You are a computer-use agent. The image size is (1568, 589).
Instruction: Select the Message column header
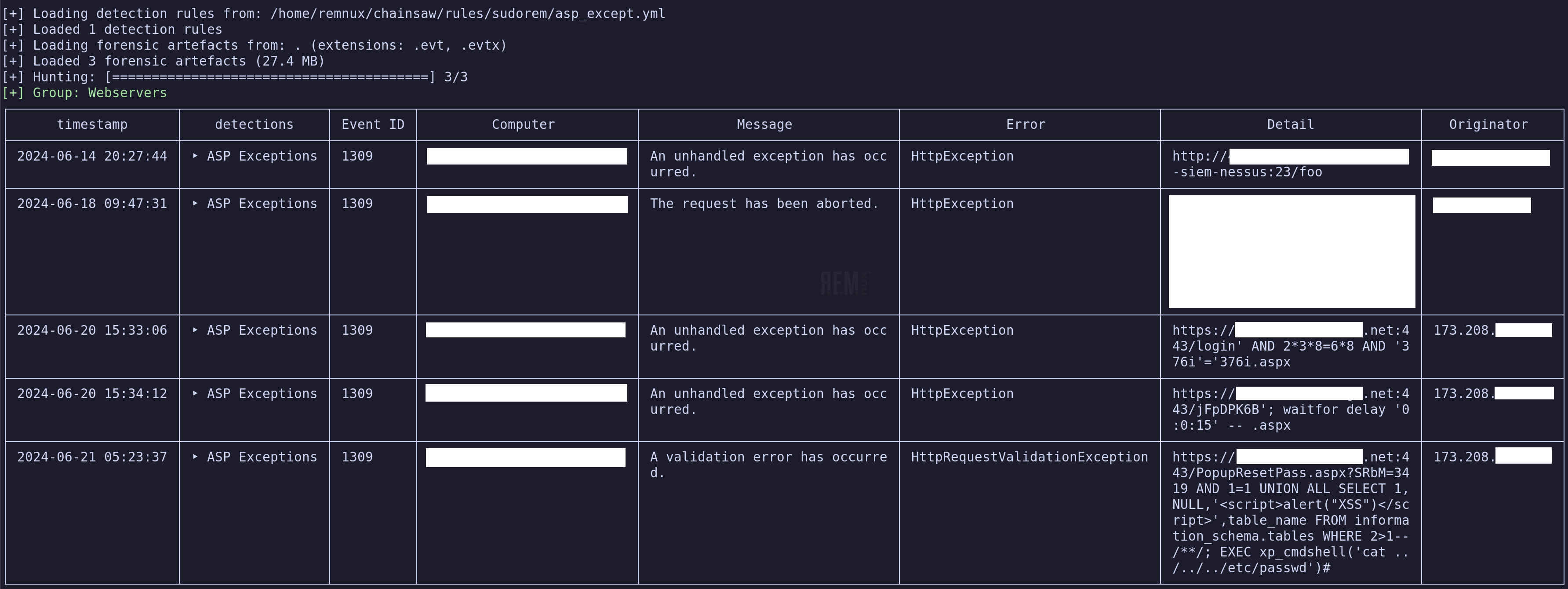tap(763, 124)
